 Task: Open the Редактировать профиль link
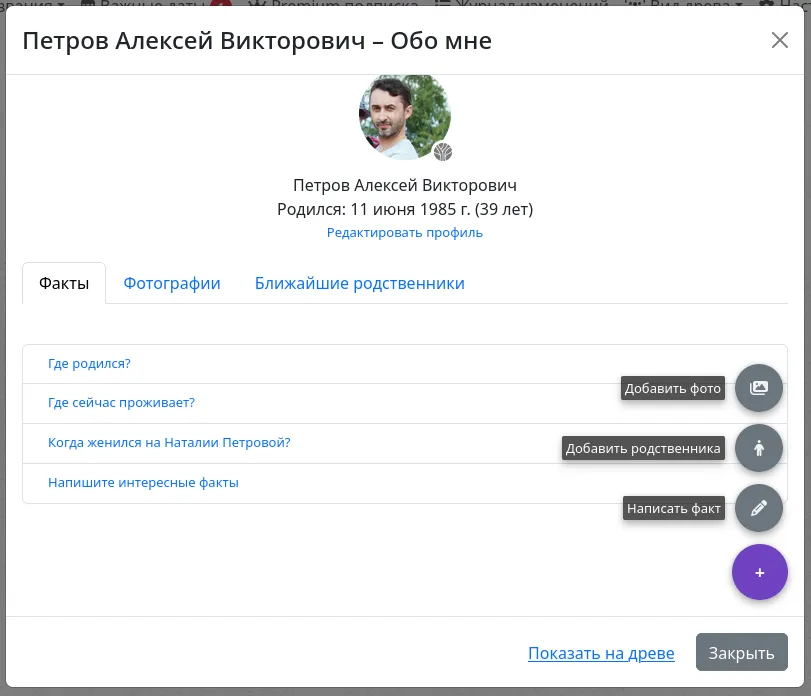pyautogui.click(x=405, y=232)
